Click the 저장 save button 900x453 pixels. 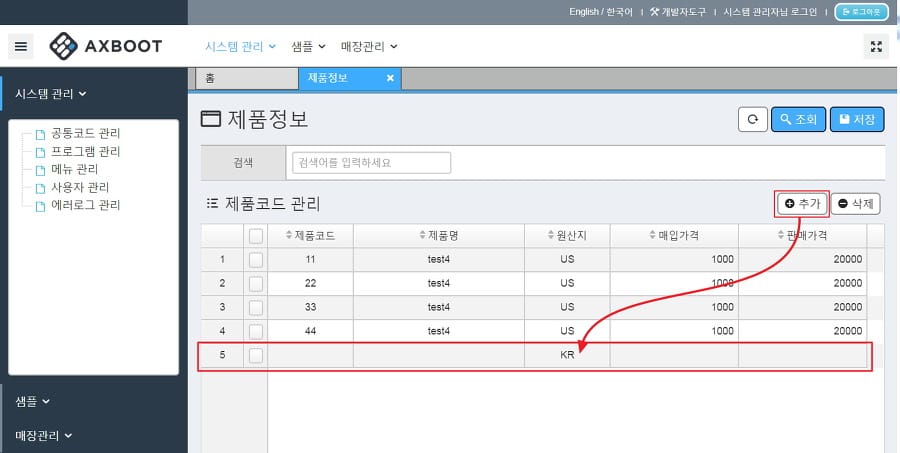click(x=857, y=119)
